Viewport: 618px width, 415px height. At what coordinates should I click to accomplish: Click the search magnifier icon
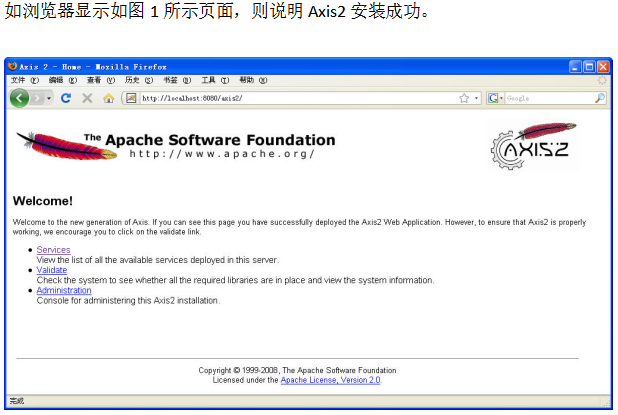[599, 98]
